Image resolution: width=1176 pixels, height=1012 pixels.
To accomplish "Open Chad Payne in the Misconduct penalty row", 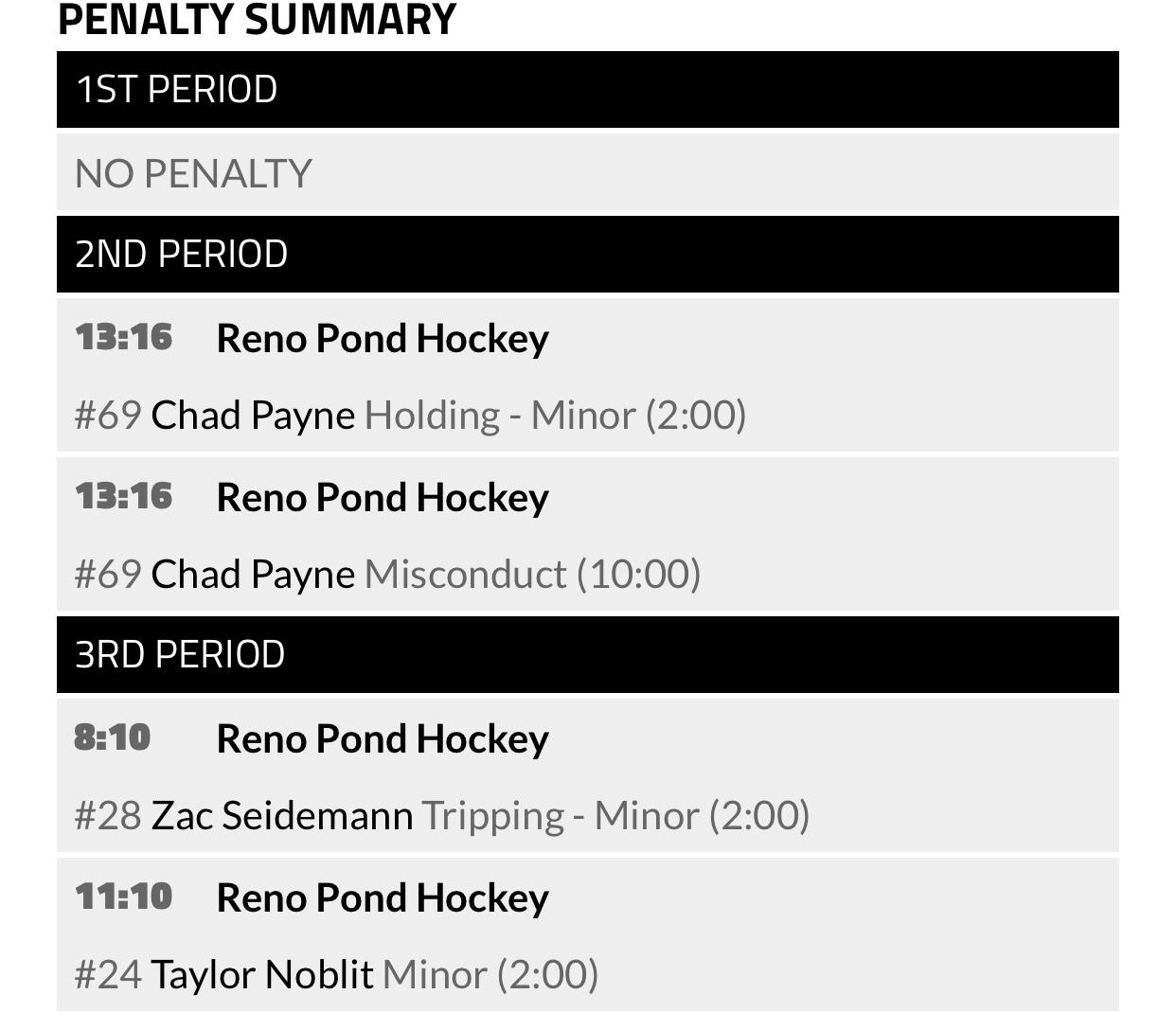I will click(253, 574).
